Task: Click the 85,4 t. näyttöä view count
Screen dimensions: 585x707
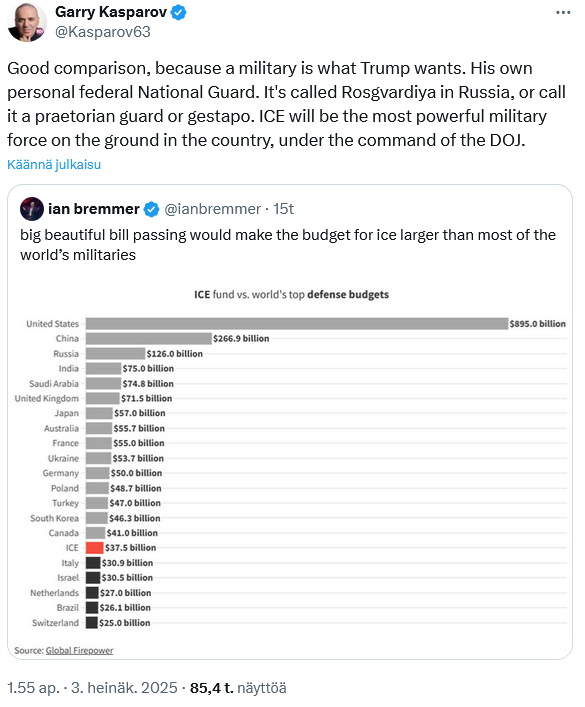Action: [238, 688]
